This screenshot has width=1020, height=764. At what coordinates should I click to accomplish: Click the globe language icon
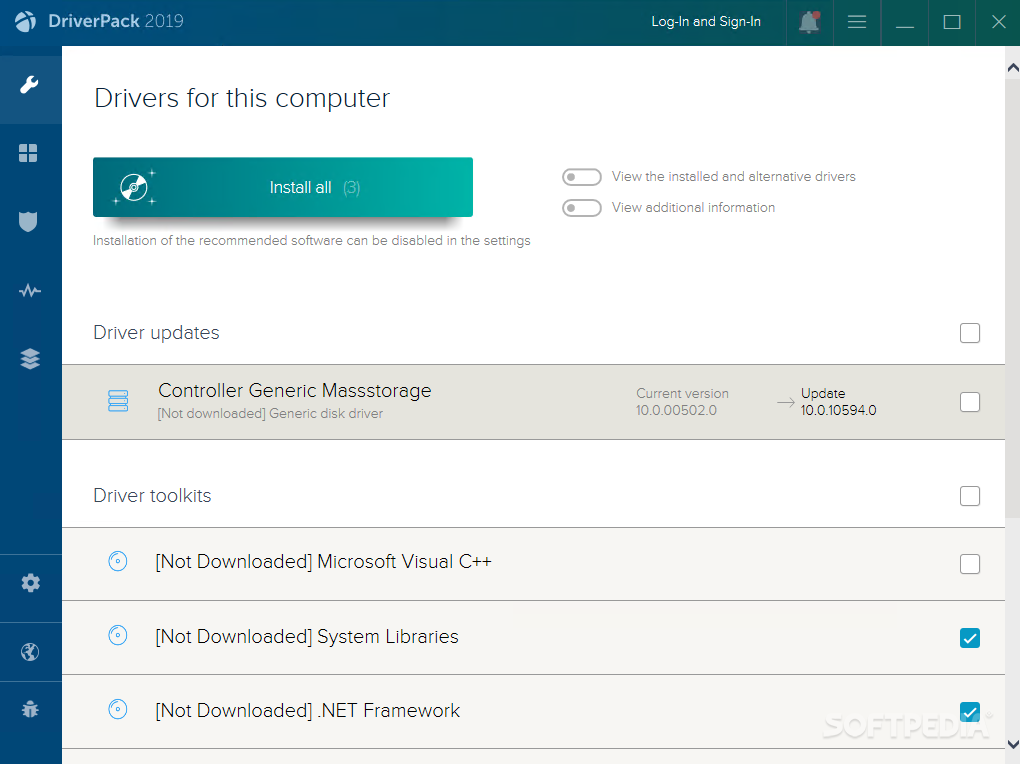(x=30, y=652)
